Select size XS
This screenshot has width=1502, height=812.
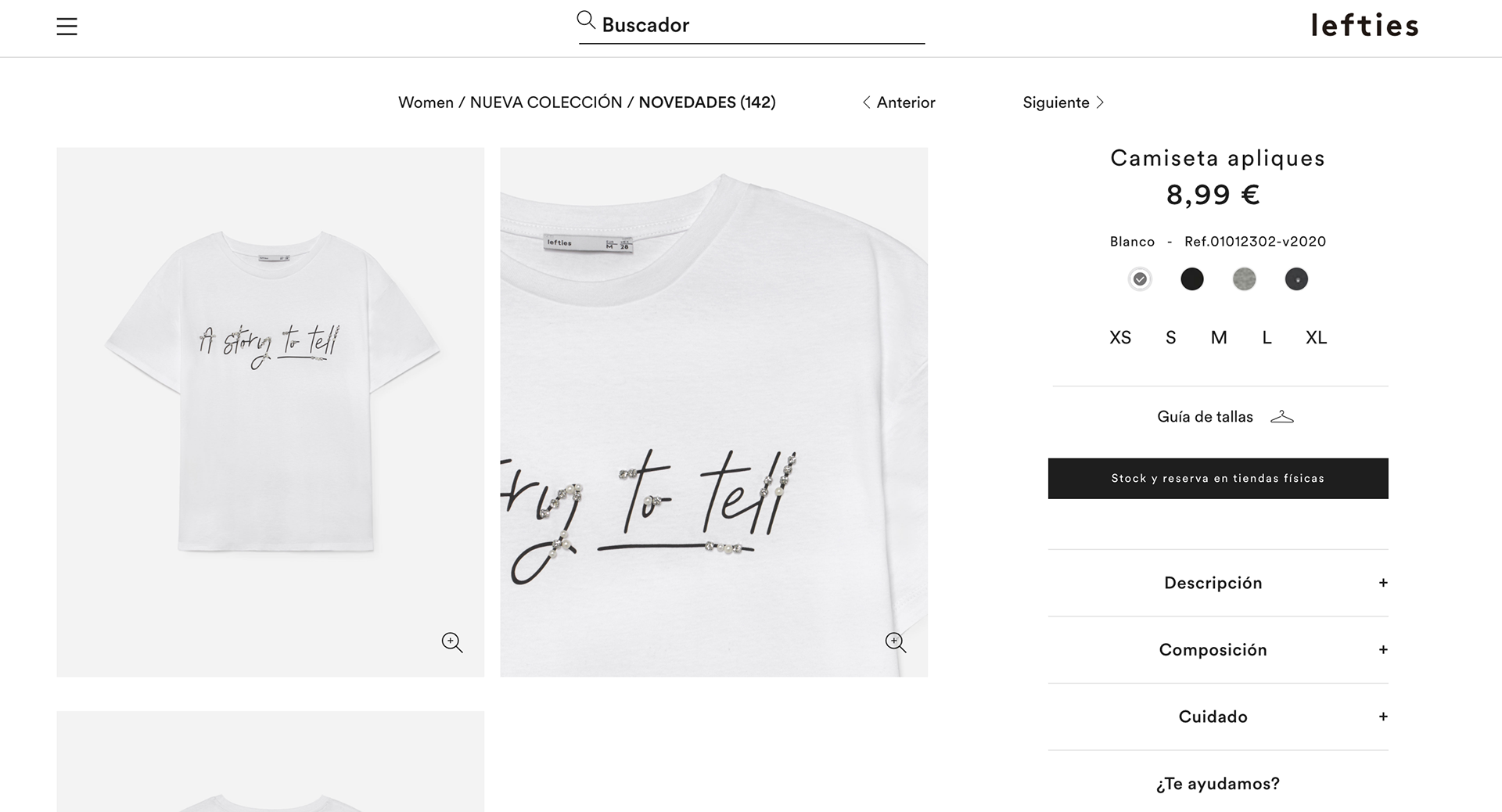[x=1120, y=338]
